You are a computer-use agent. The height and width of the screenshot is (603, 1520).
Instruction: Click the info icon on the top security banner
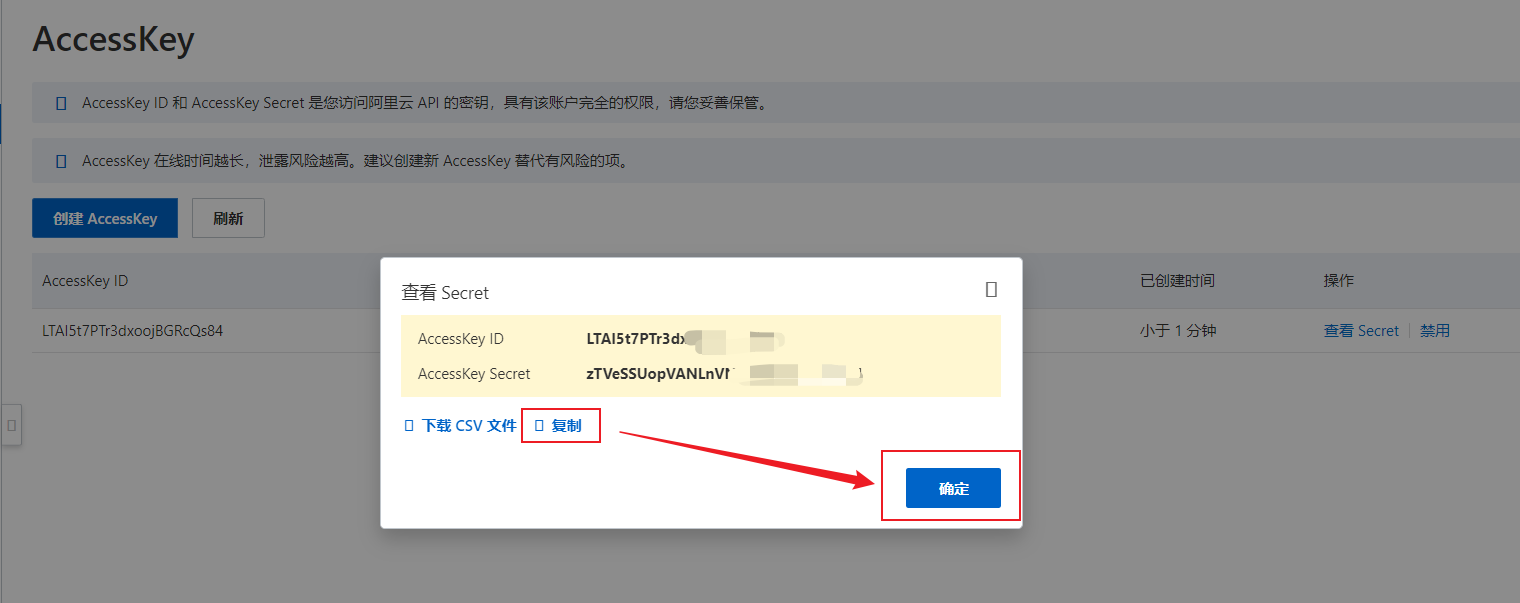coord(60,102)
